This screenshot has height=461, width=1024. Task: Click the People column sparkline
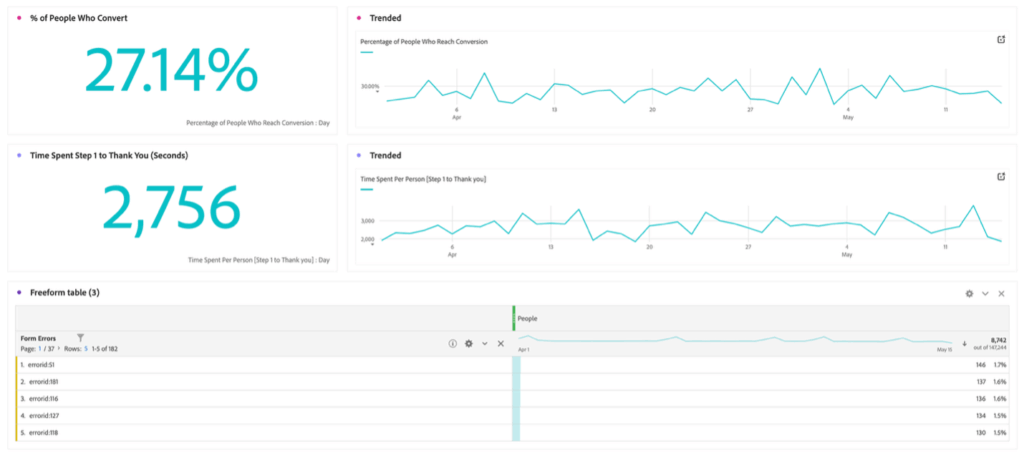735,340
